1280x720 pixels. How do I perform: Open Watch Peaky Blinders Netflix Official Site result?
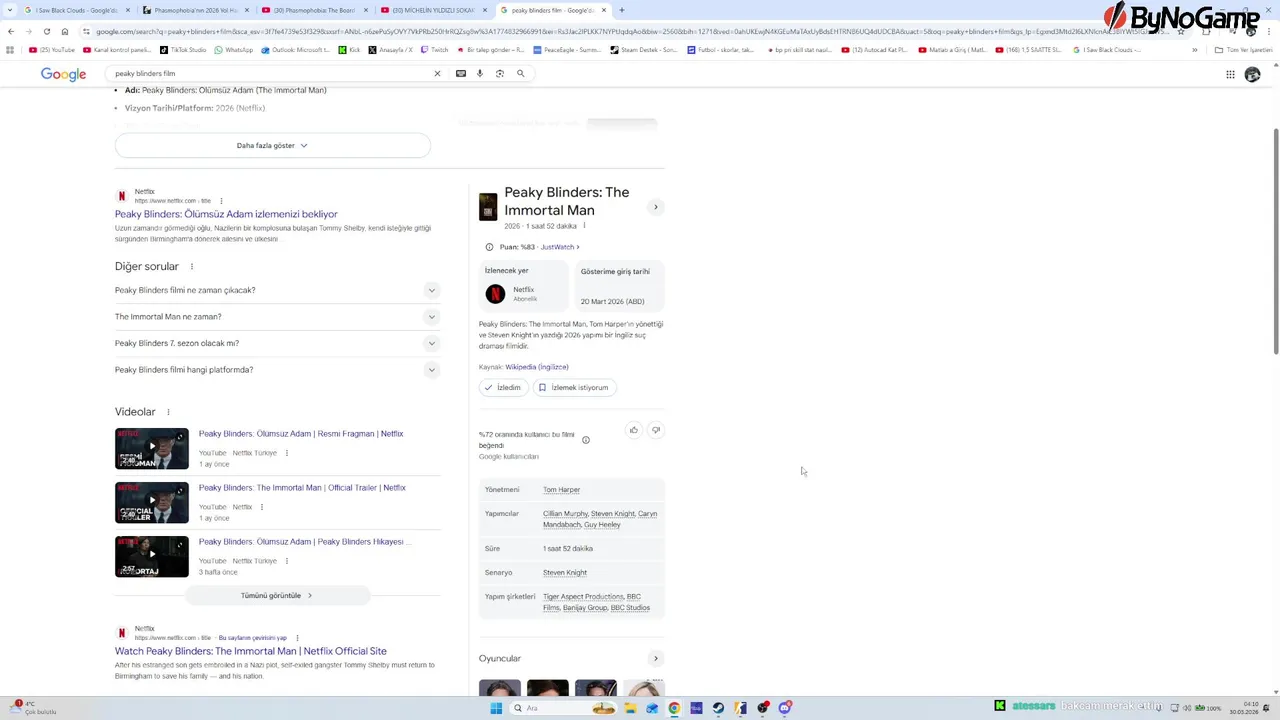coord(251,651)
